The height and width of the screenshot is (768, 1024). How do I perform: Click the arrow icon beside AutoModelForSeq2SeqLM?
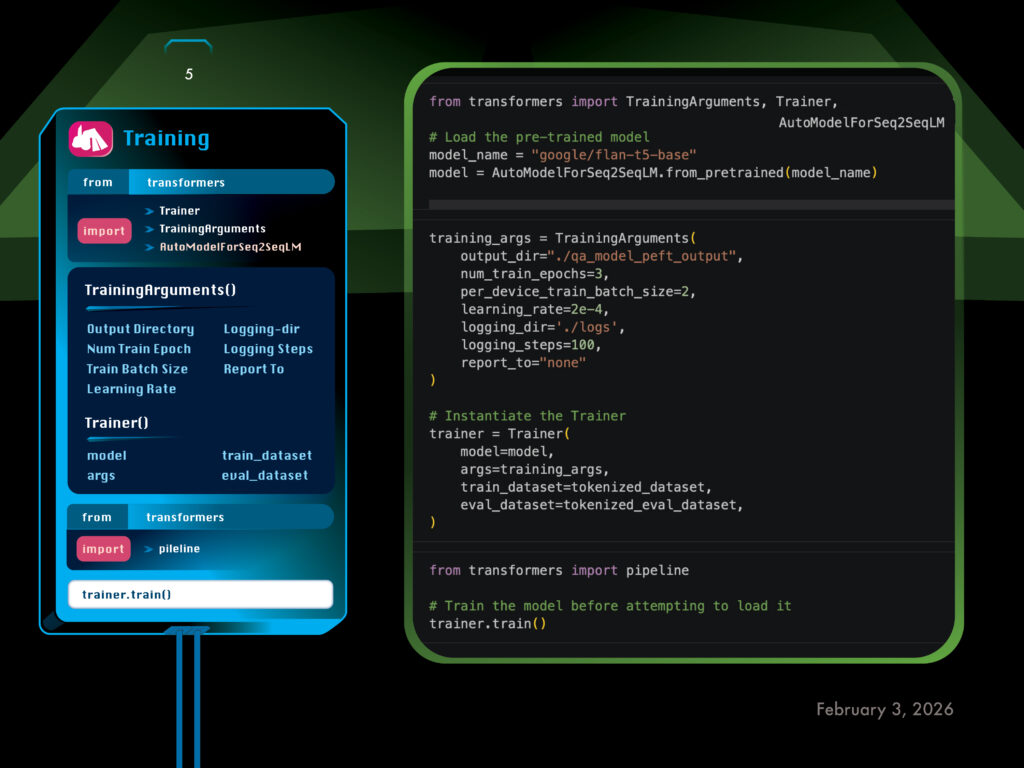[x=149, y=246]
